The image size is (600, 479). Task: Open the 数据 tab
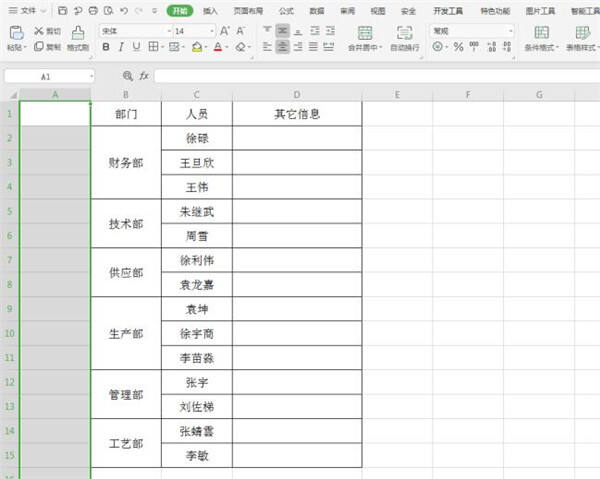[317, 11]
